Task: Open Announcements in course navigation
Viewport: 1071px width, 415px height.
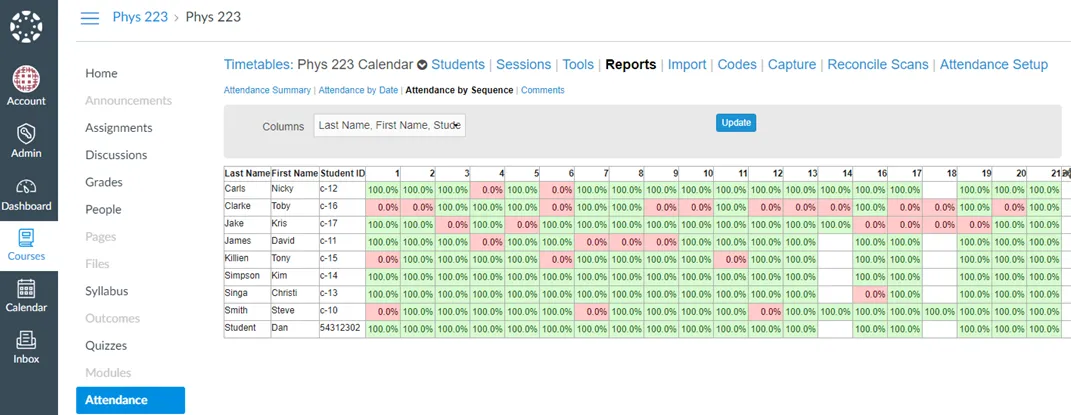Action: tap(128, 101)
